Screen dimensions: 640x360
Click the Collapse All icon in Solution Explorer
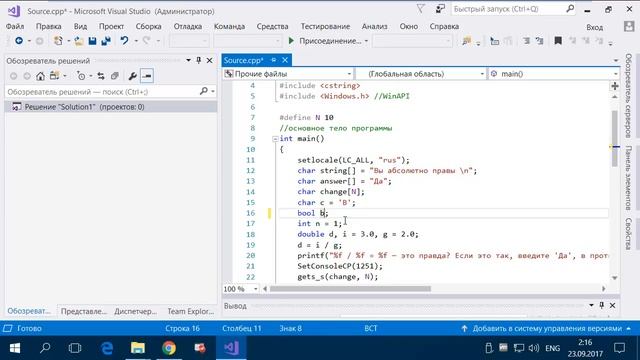coord(115,76)
